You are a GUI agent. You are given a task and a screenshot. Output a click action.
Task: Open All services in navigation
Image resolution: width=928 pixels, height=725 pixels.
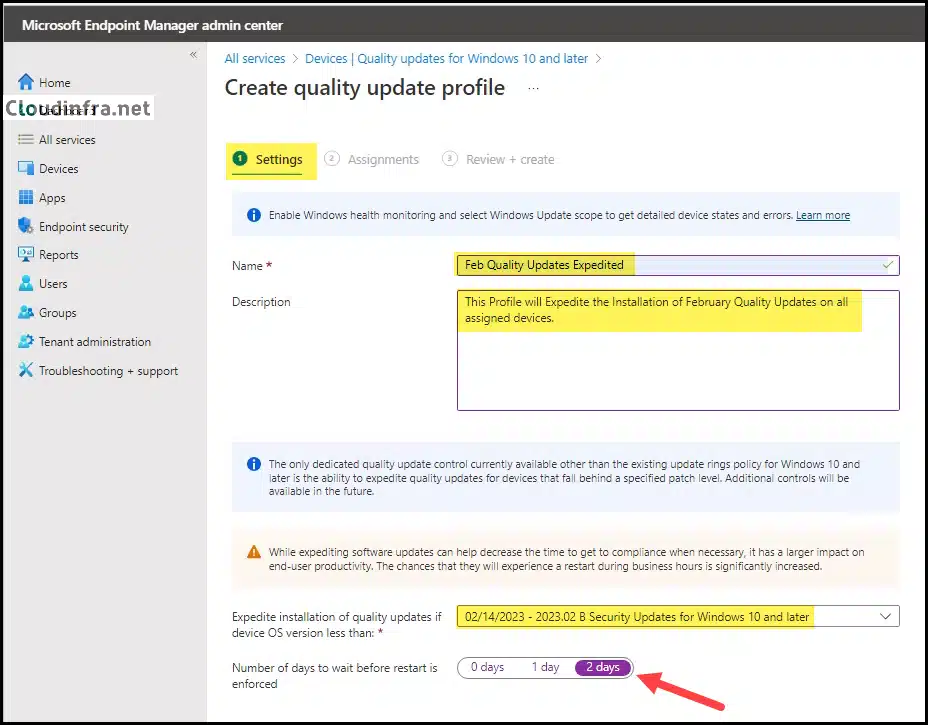coord(67,140)
